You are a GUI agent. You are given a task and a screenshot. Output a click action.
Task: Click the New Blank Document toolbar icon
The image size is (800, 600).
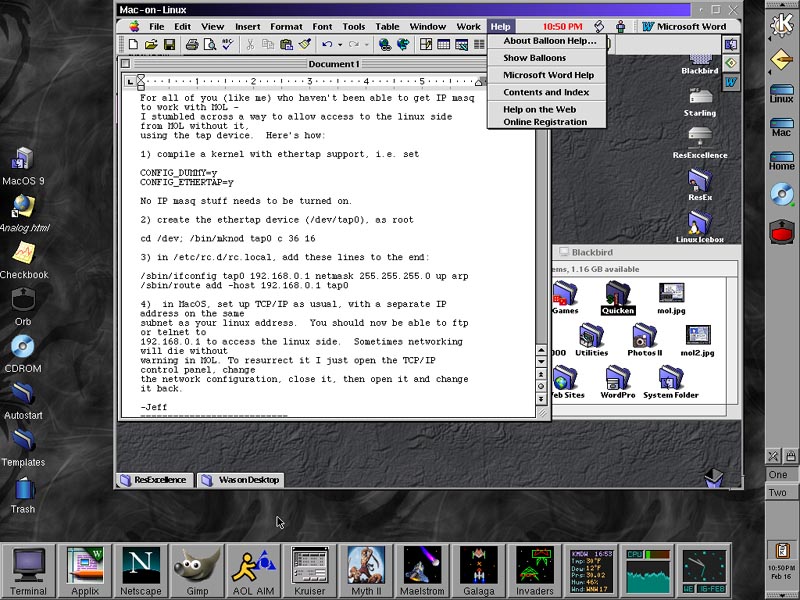(x=133, y=44)
